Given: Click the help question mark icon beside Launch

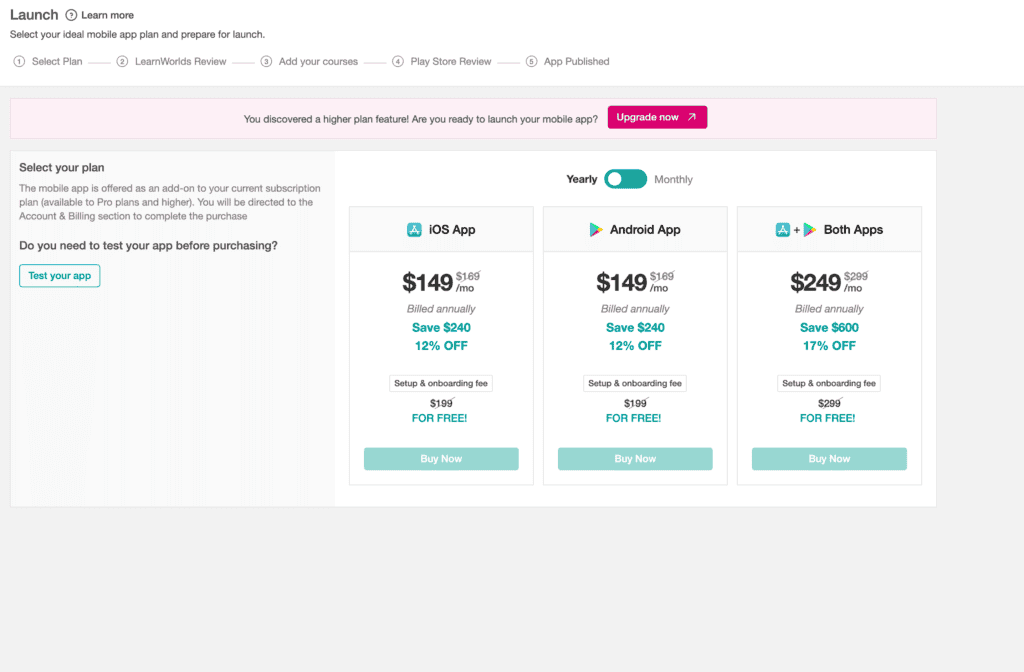Looking at the screenshot, I should coord(71,15).
